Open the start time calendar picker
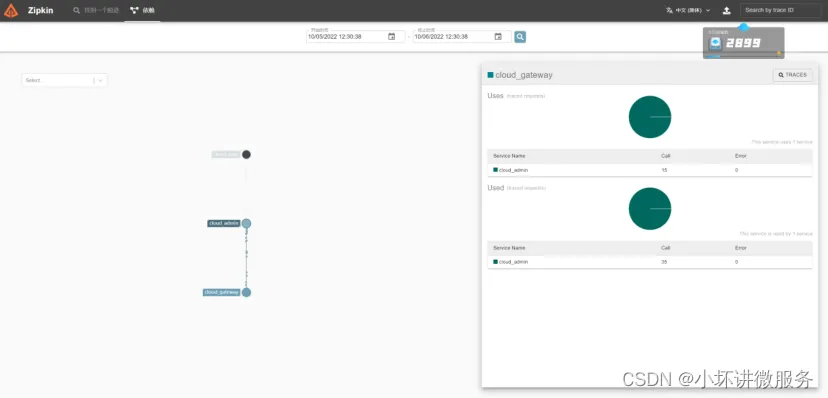The image size is (828, 398). pyautogui.click(x=391, y=36)
